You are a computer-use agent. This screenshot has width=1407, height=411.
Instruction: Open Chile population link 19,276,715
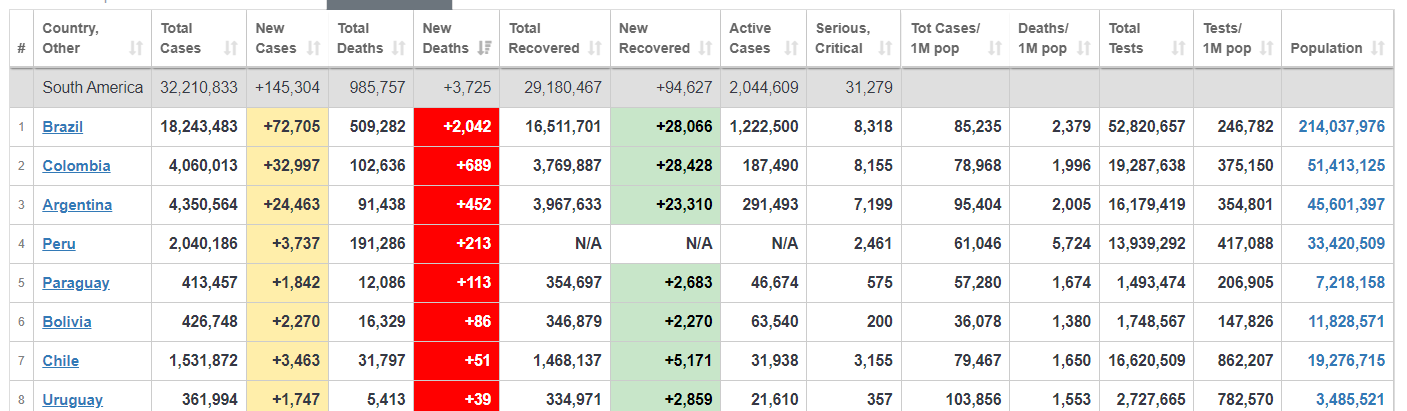click(1346, 361)
